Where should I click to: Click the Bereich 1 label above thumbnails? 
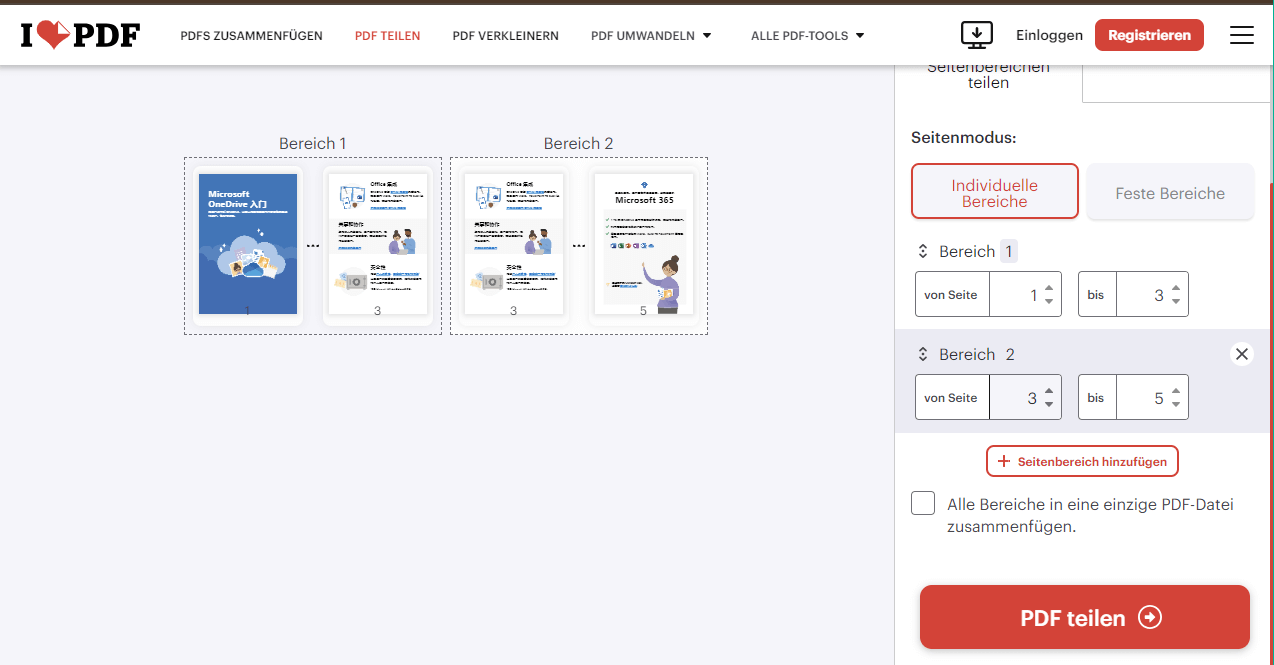click(313, 143)
